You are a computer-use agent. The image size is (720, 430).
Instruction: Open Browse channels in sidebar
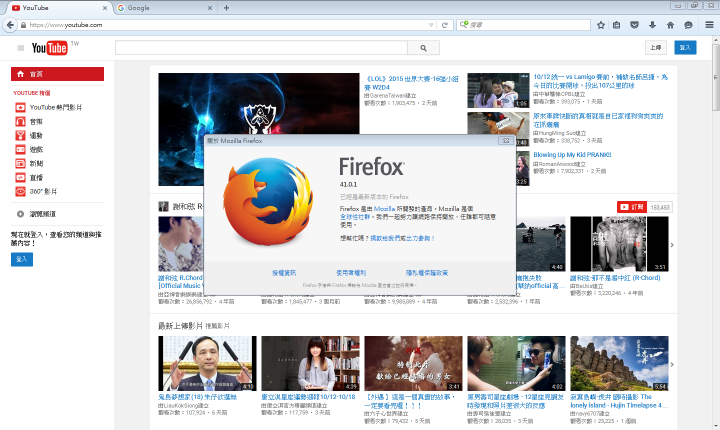click(42, 214)
